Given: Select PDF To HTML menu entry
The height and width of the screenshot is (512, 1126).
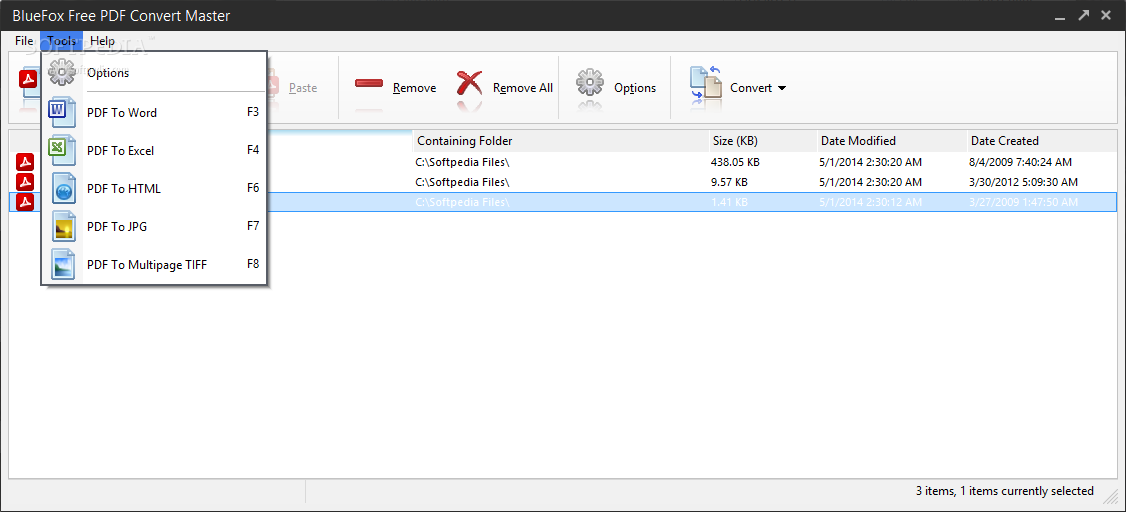Looking at the screenshot, I should tap(154, 189).
